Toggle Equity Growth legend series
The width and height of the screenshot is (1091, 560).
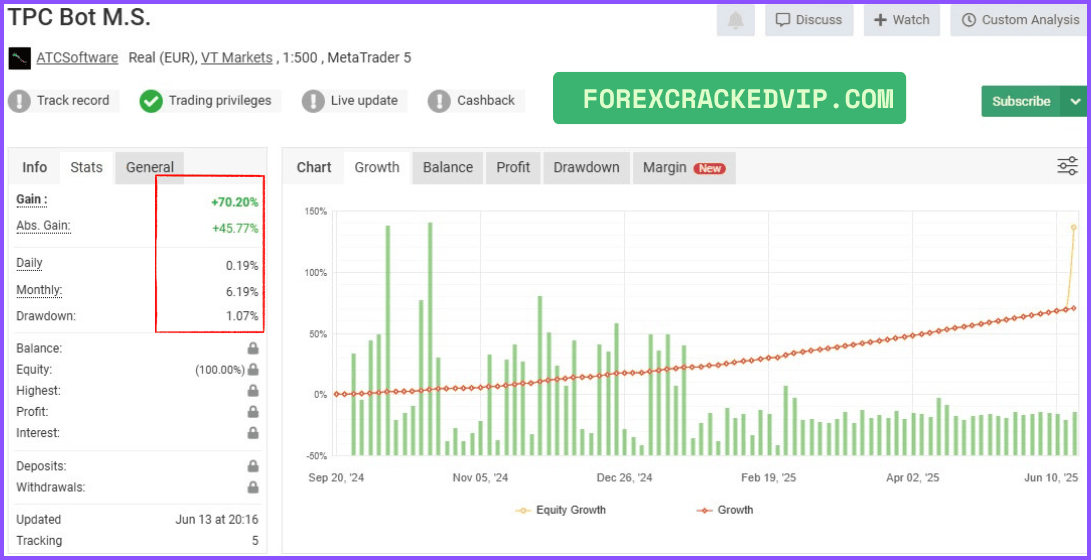click(x=561, y=510)
